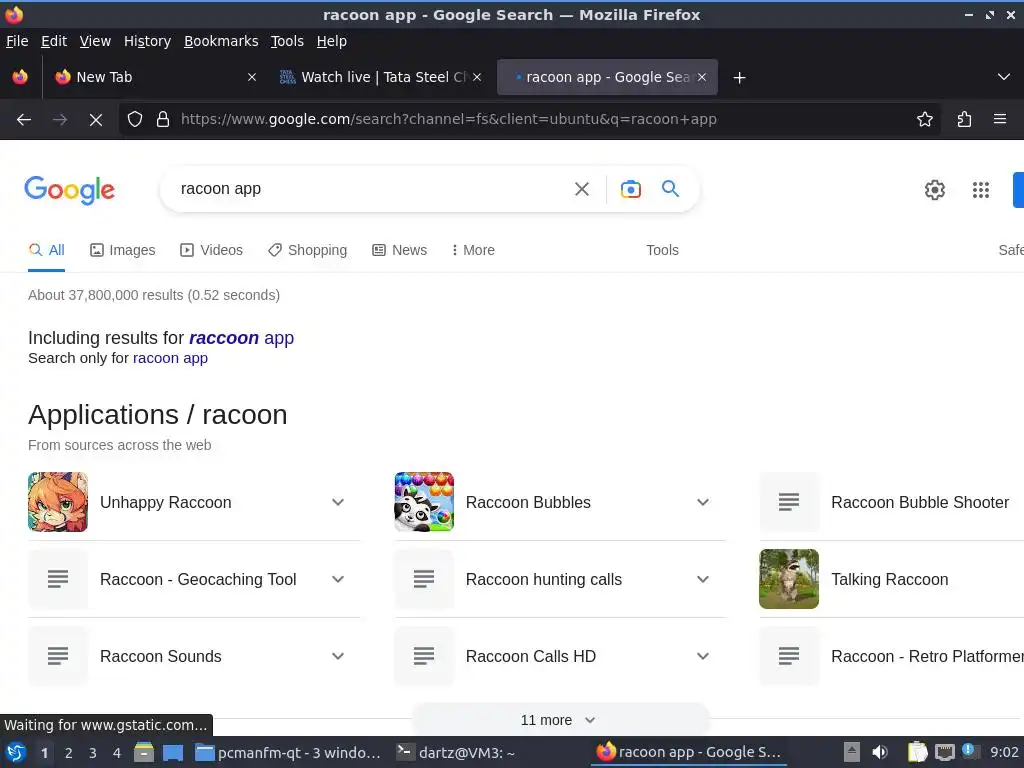Open pcmanfm-qt windows in taskbar
This screenshot has height=768, width=1024.
(x=288, y=753)
